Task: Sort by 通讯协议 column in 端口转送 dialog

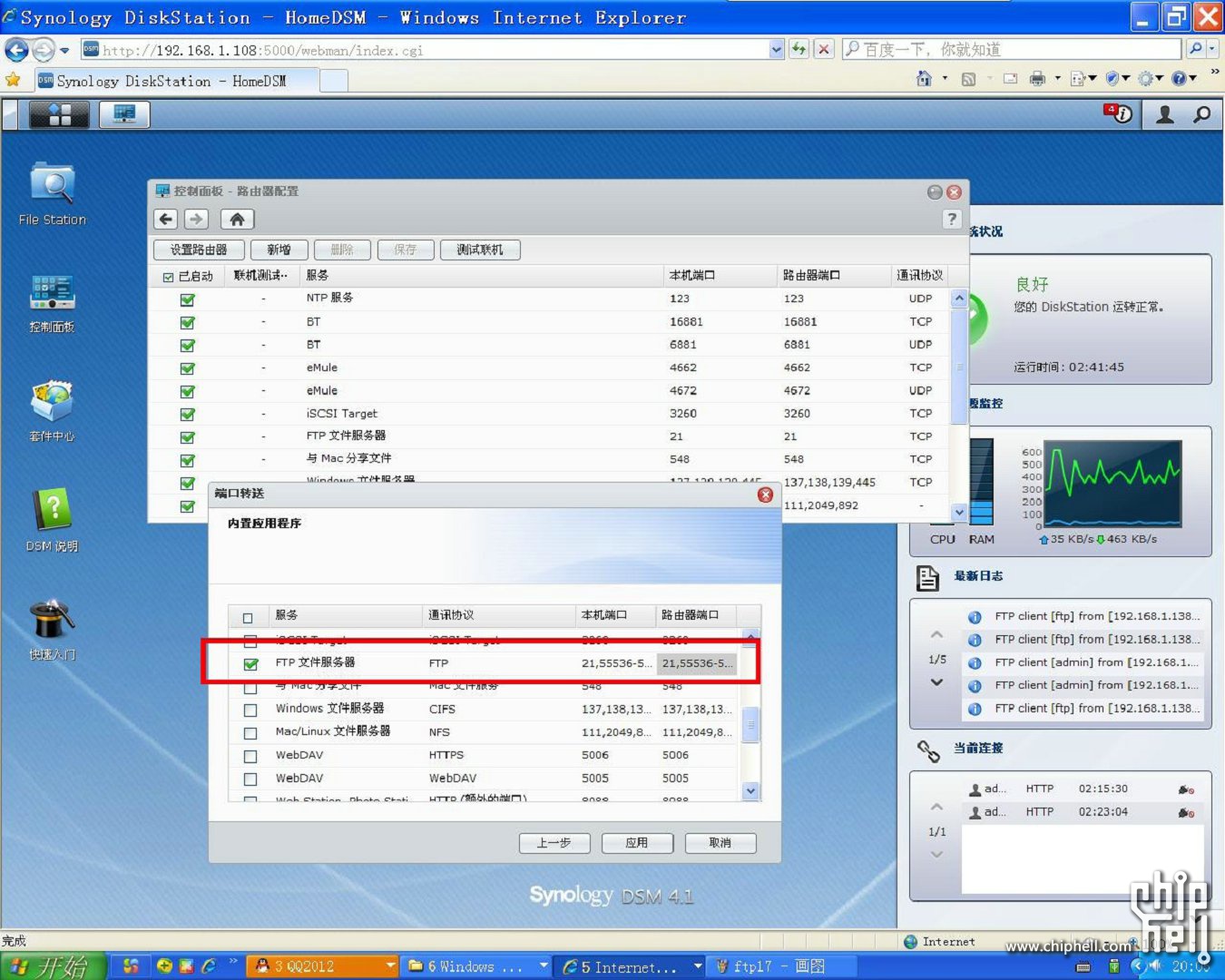Action: pos(498,616)
